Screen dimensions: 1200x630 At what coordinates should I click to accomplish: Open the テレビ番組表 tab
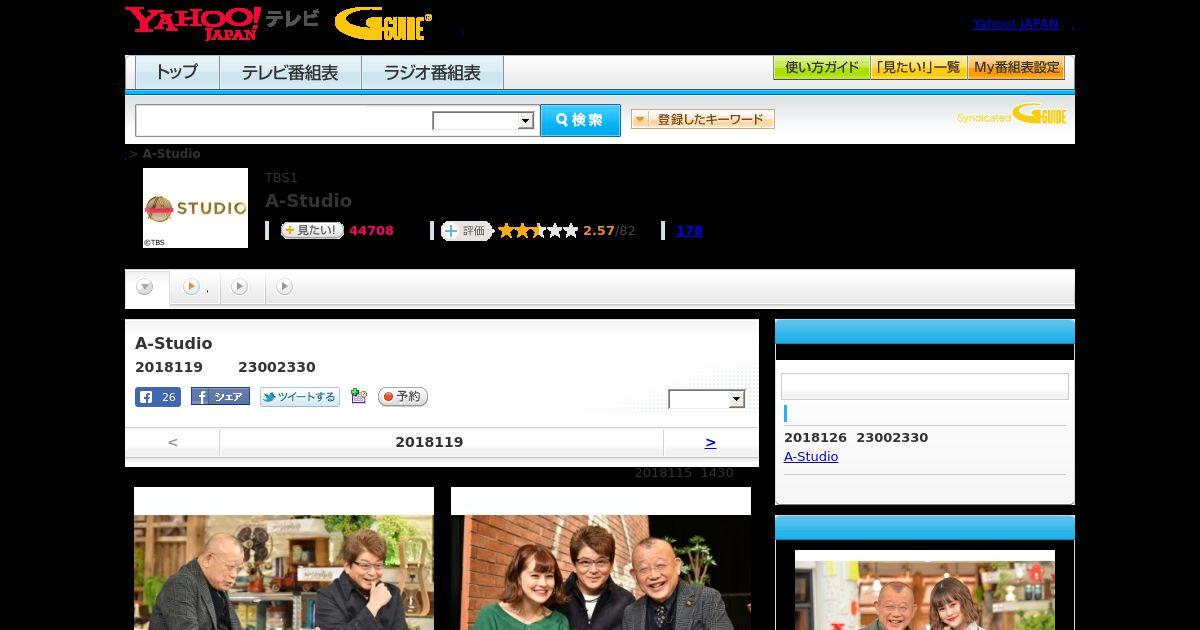290,72
